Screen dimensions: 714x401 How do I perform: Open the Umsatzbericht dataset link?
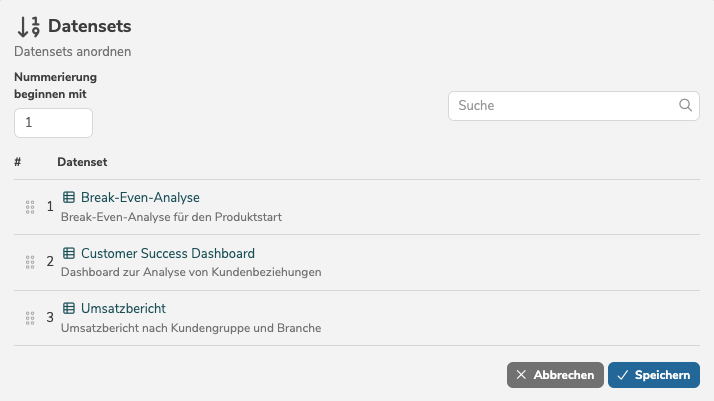[123, 308]
